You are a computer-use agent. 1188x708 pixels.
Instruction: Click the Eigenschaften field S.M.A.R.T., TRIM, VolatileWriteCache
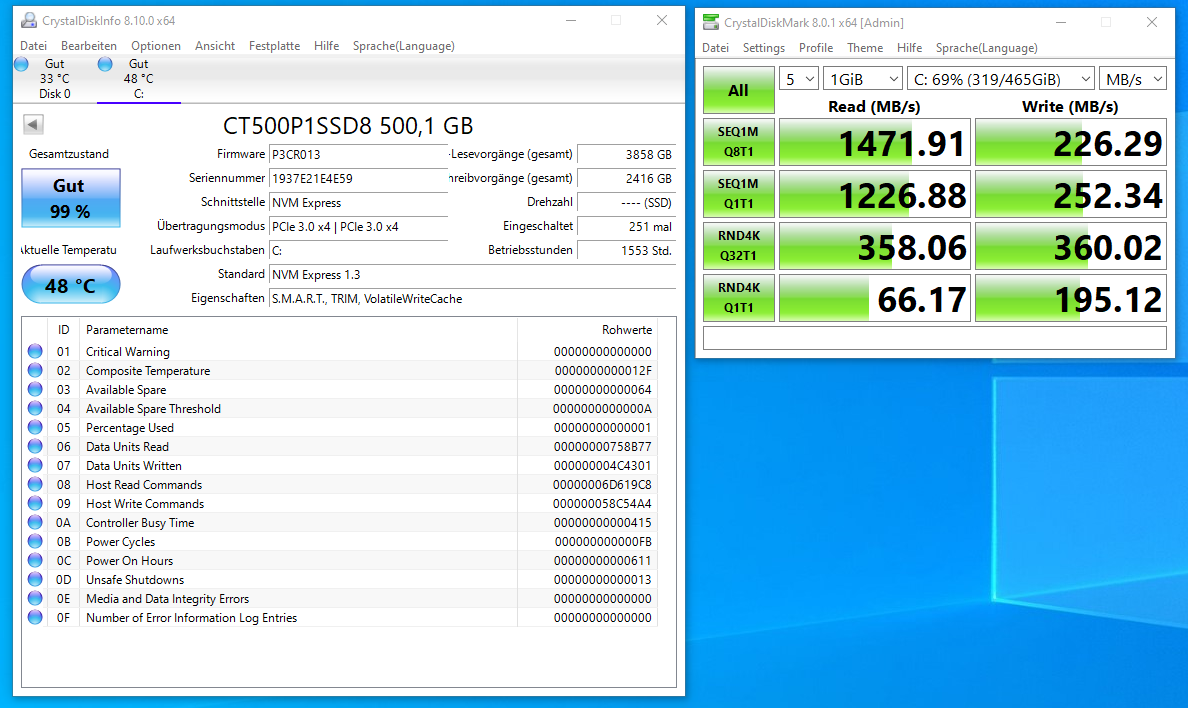coord(472,299)
